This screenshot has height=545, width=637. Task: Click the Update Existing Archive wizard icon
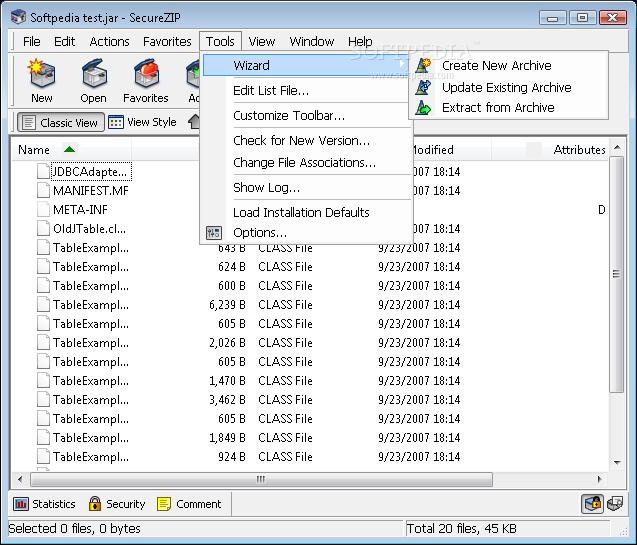point(423,87)
